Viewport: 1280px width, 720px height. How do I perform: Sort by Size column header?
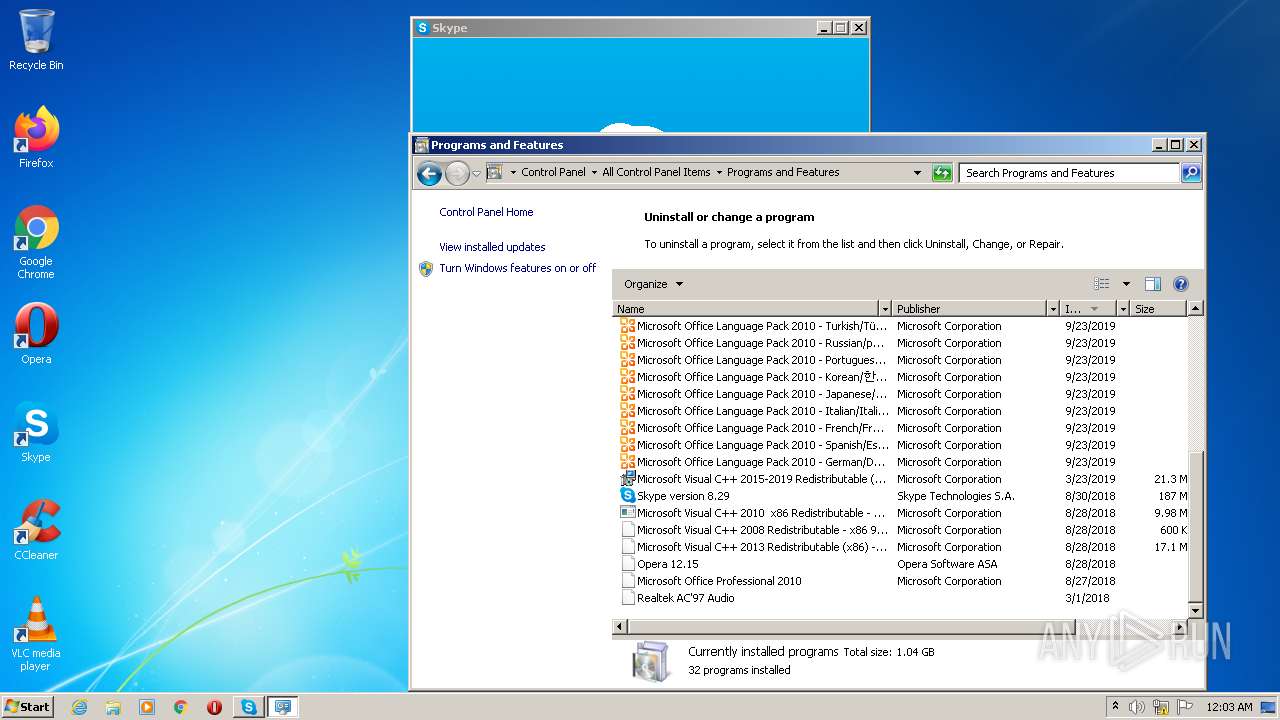pos(1158,309)
